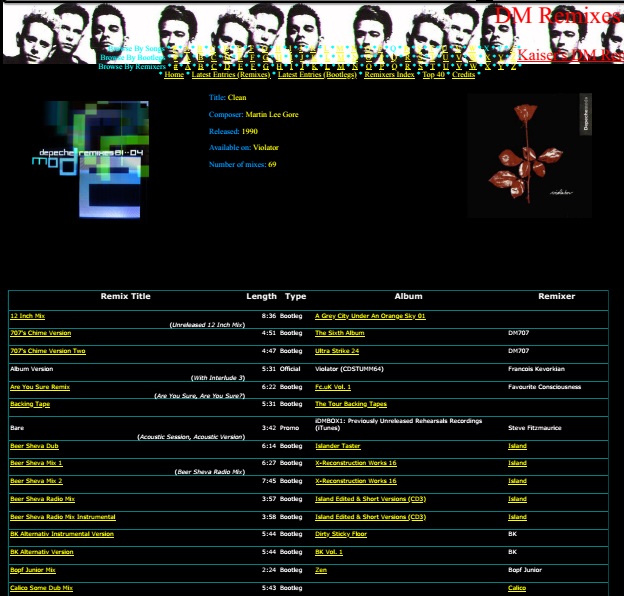Open Latest Entries (Bootlegs) page
Viewport: 624px width, 596px height.
pyautogui.click(x=317, y=74)
